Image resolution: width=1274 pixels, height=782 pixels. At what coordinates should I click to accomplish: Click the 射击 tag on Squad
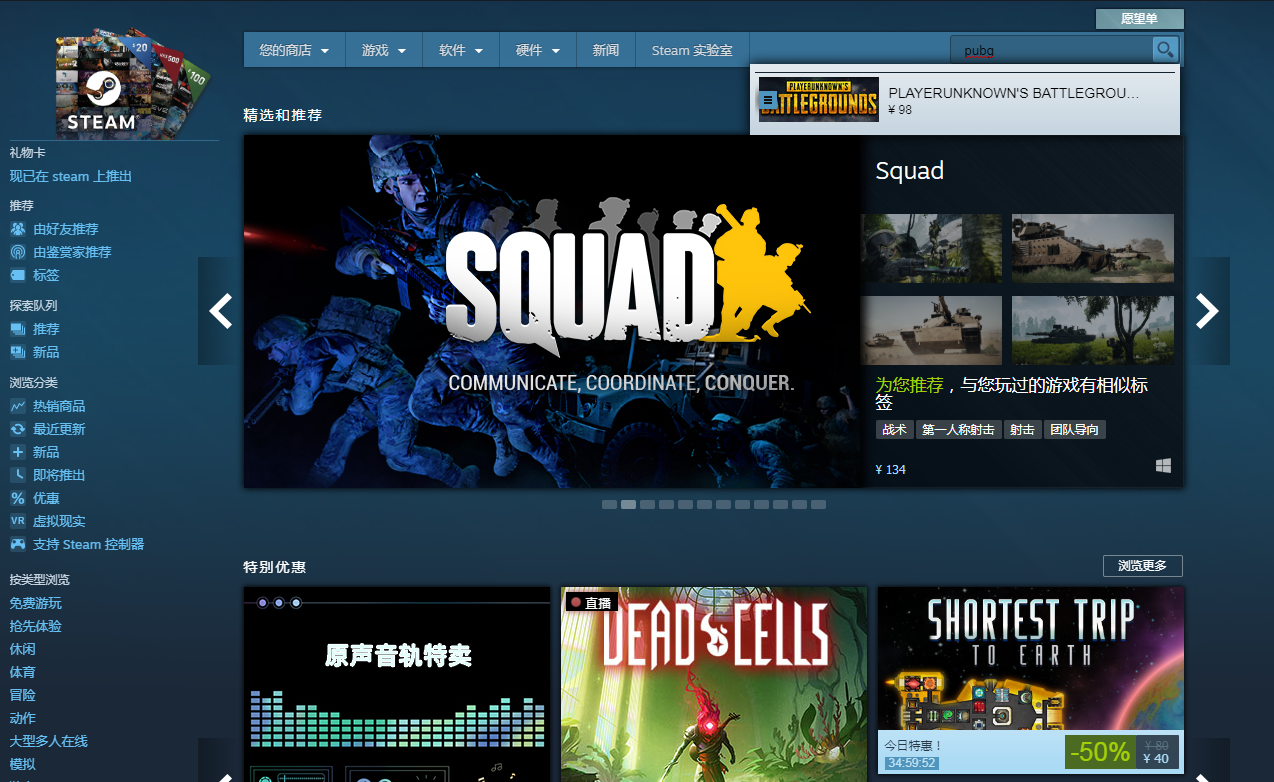pos(1022,430)
